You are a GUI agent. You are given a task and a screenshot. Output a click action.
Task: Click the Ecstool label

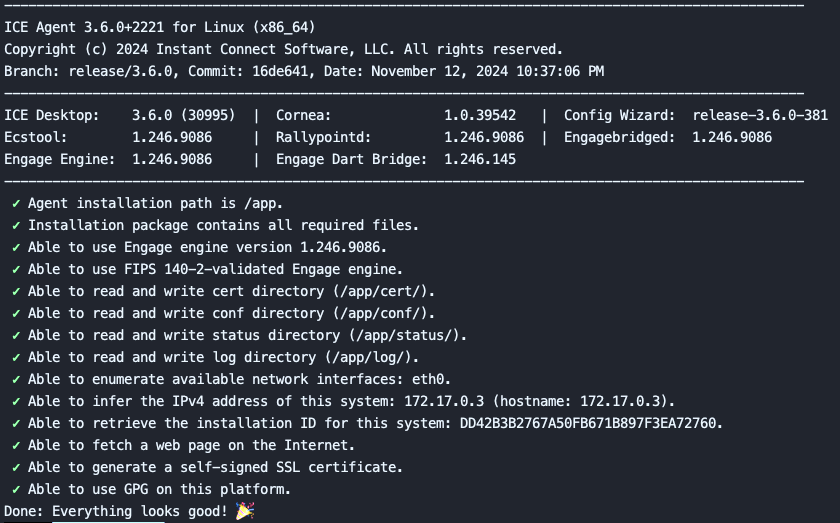pos(36,137)
